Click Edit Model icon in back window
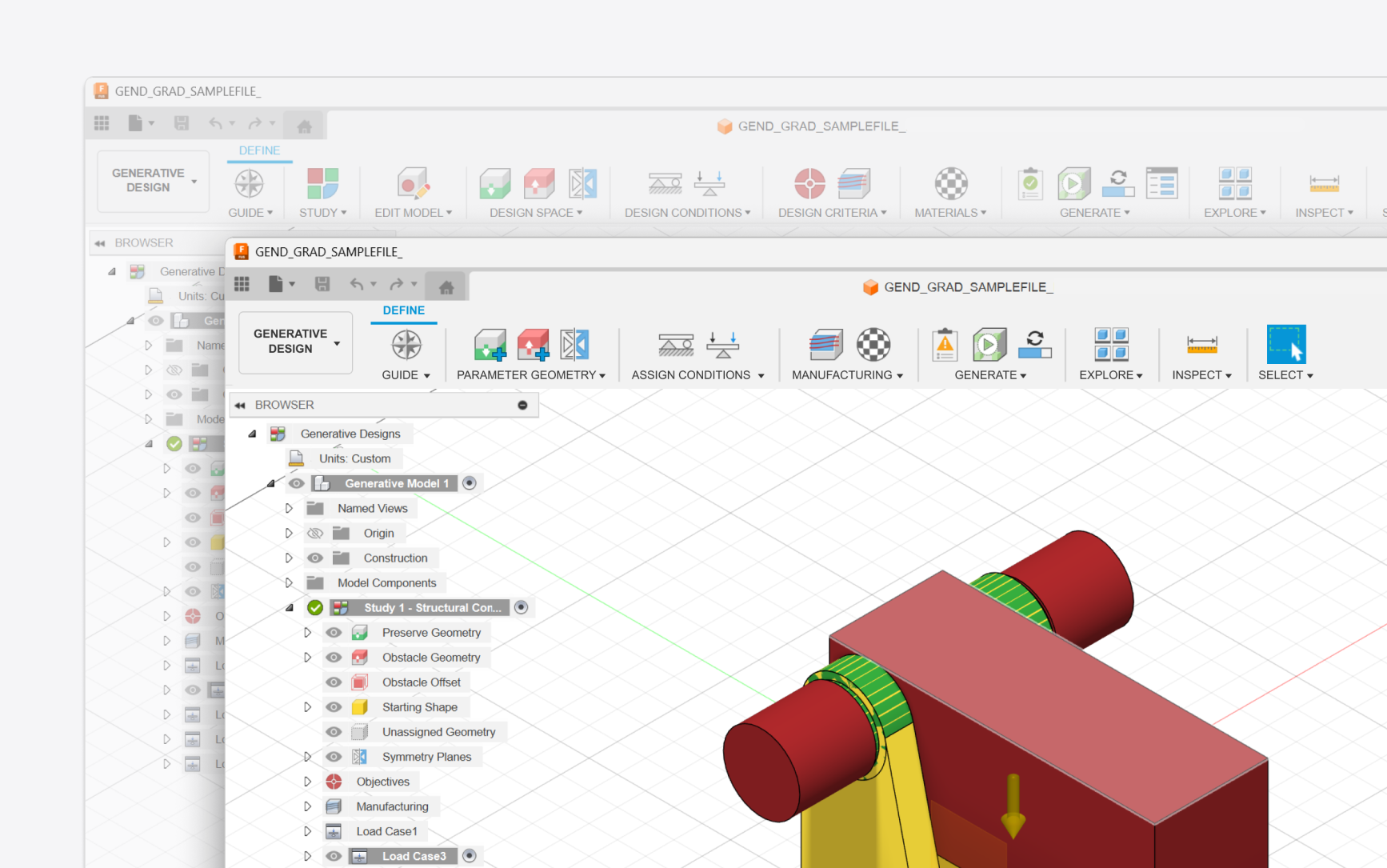Screen dimensions: 1387x868 414,183
